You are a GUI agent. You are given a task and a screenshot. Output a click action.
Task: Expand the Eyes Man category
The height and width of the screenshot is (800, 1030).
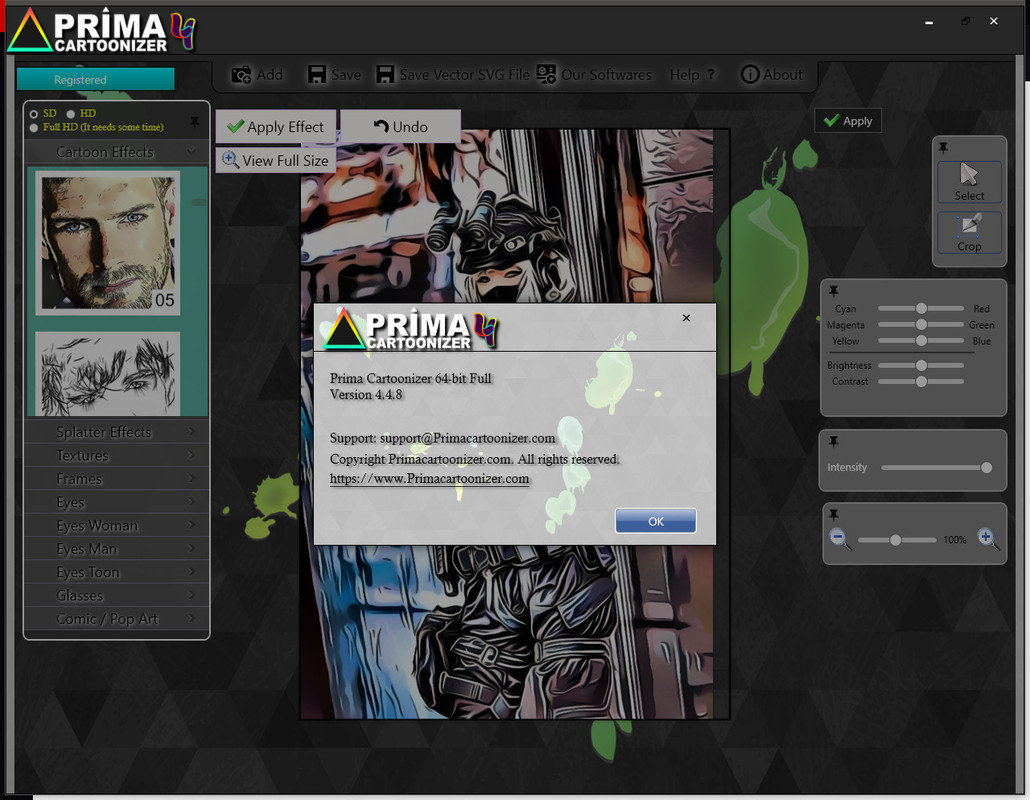pos(116,548)
